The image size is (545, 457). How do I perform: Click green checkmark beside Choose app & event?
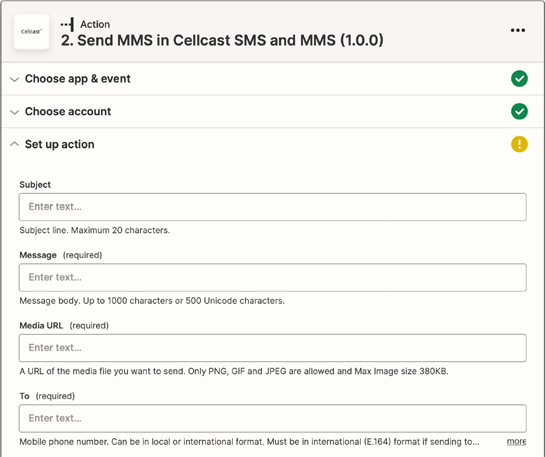[519, 79]
